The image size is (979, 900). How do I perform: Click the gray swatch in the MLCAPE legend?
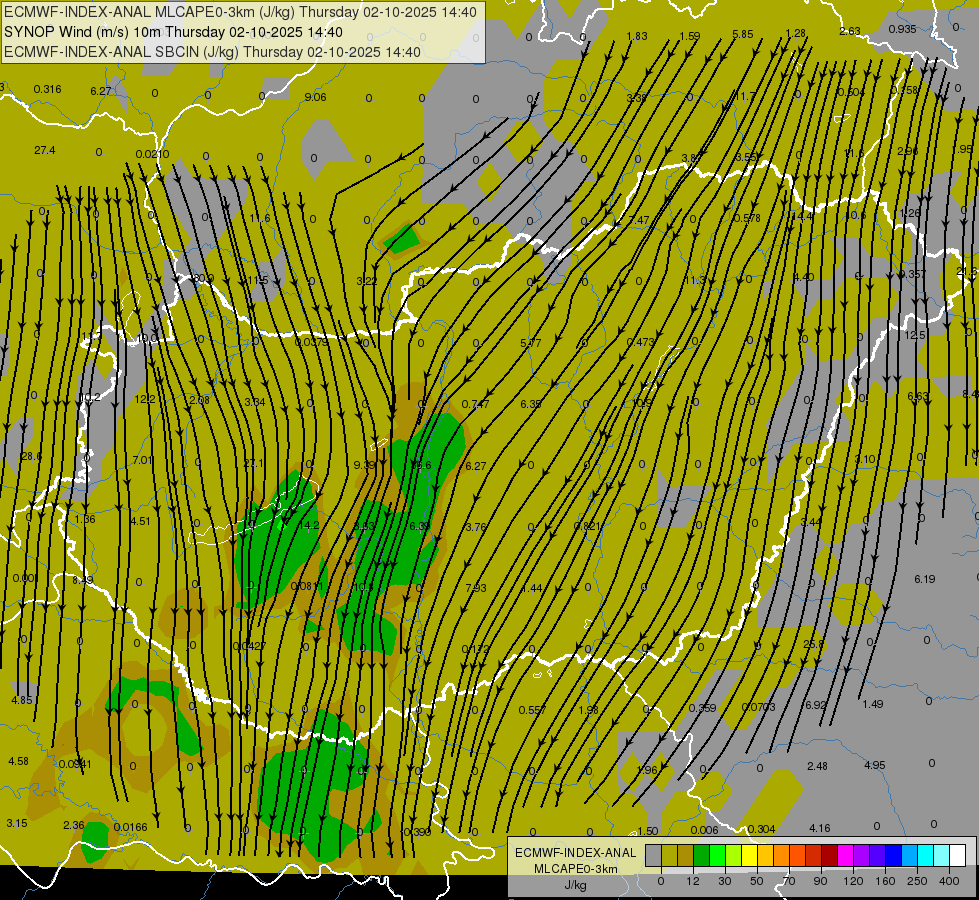[654, 856]
